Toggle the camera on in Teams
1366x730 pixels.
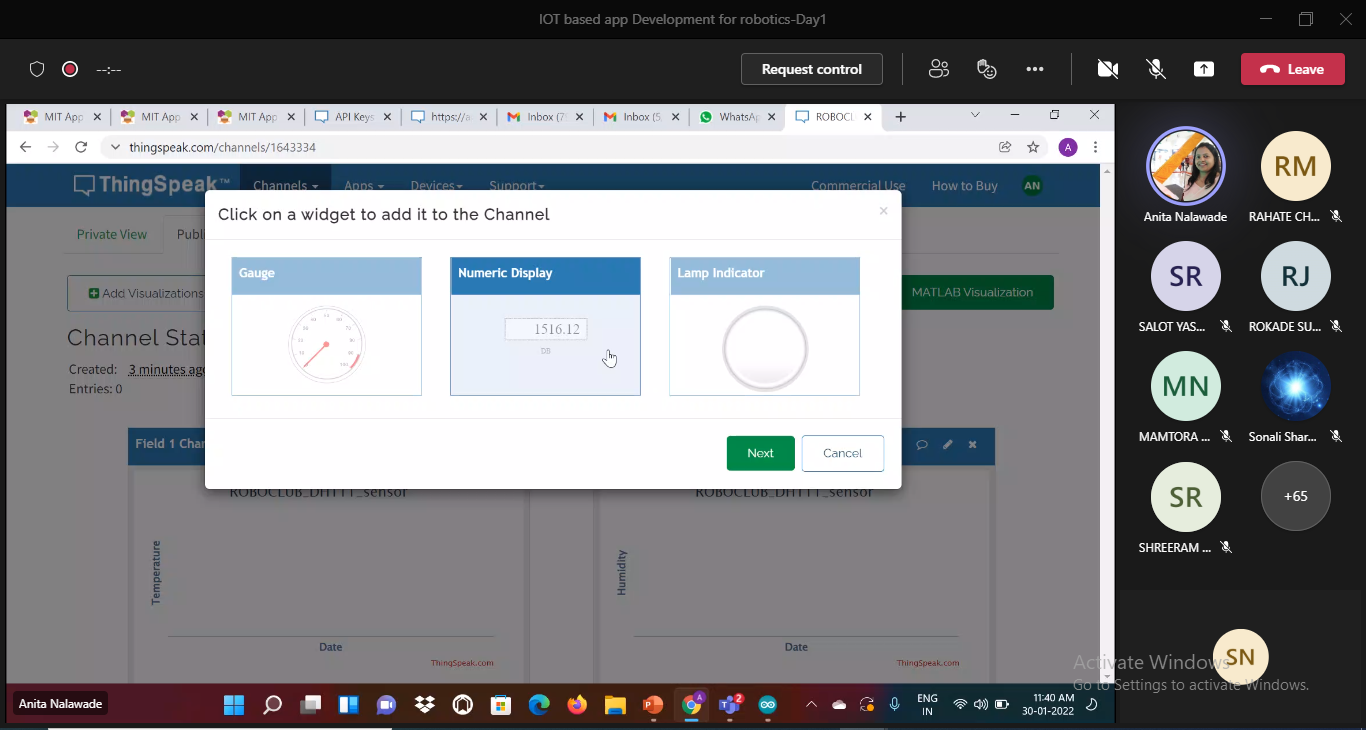pyautogui.click(x=1107, y=69)
